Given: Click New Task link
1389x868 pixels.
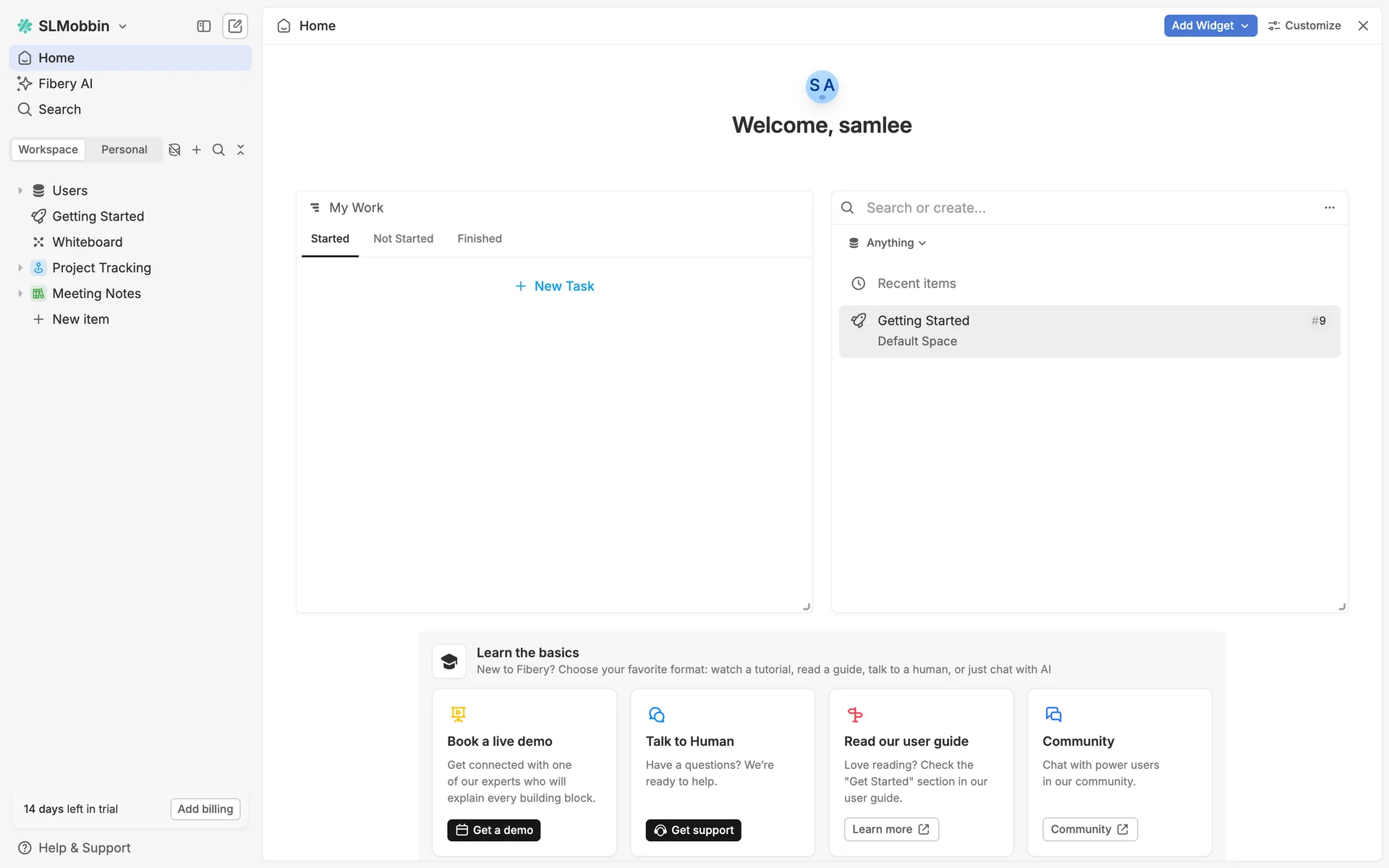Looking at the screenshot, I should coord(554,286).
